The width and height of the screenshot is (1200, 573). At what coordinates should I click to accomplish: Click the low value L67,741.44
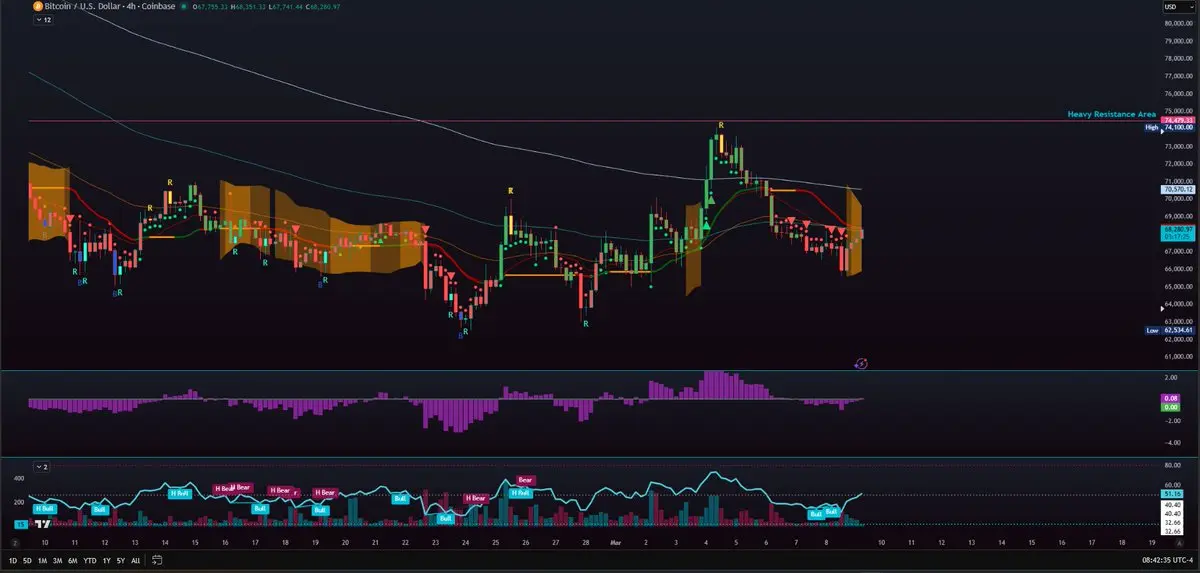click(285, 6)
